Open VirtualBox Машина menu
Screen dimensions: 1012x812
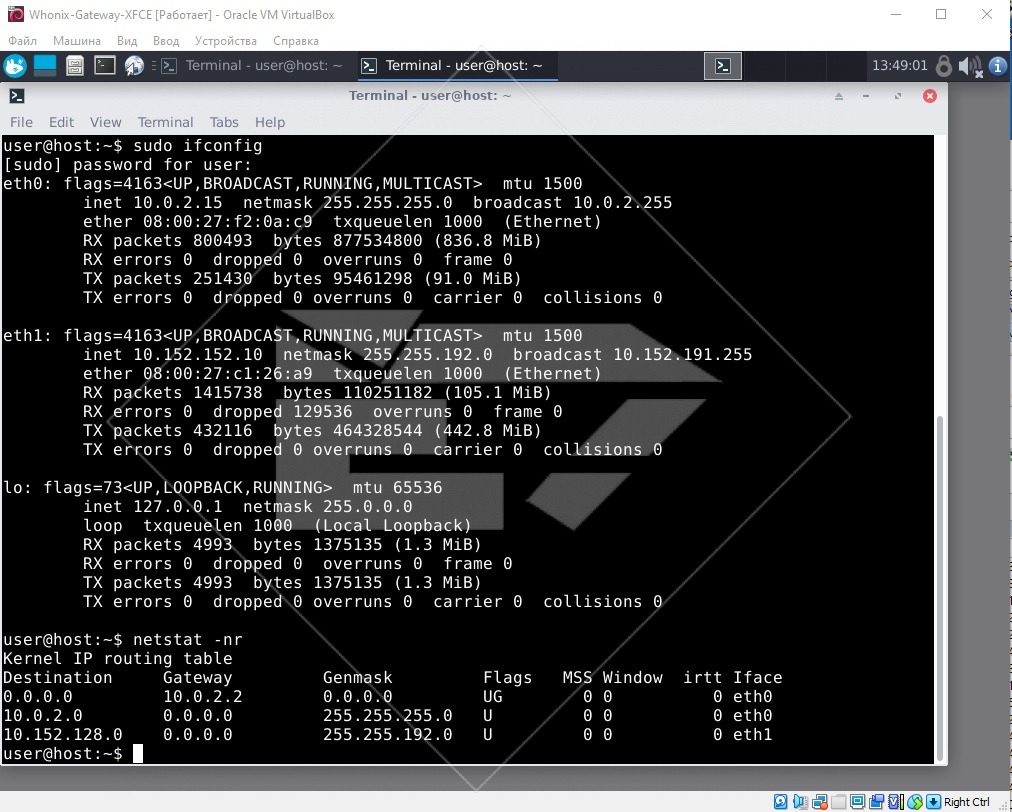tap(77, 41)
